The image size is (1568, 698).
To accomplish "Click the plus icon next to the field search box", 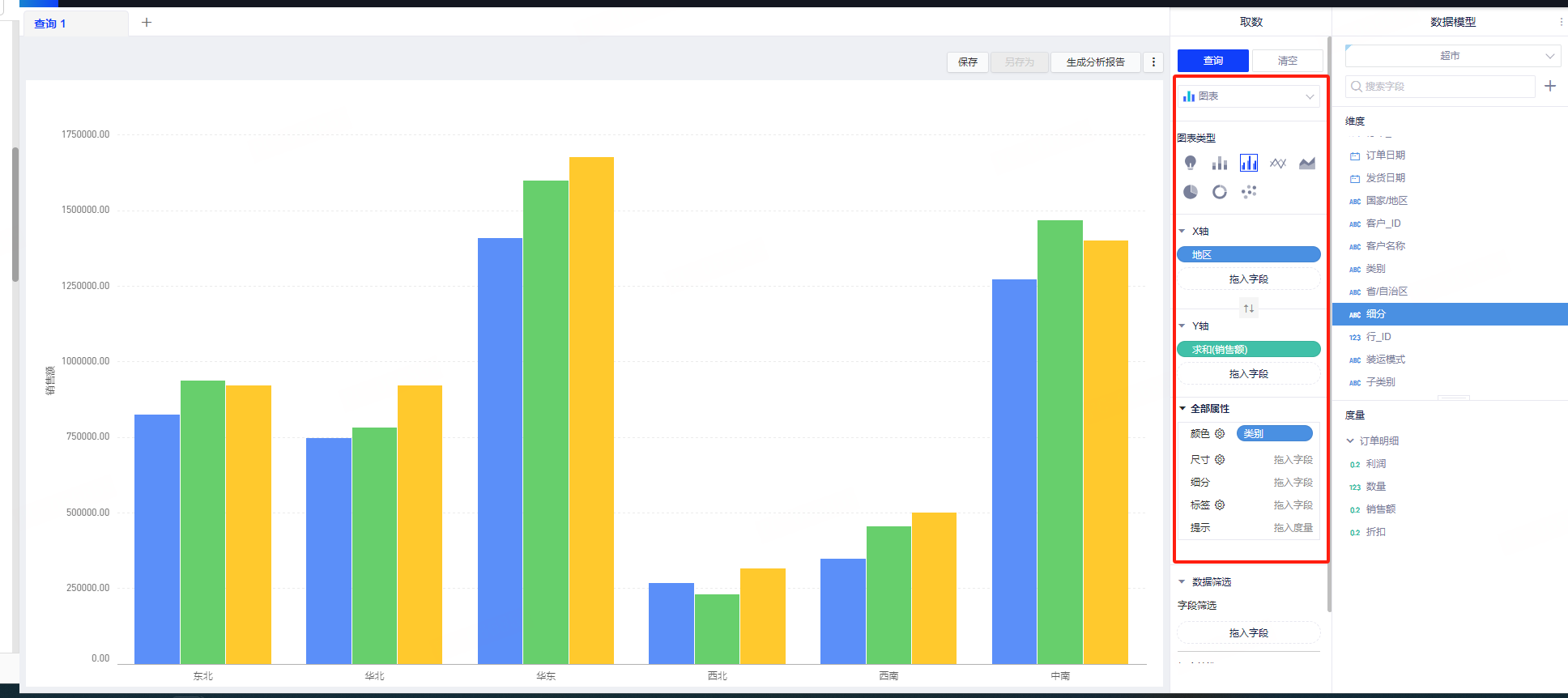I will [1550, 86].
